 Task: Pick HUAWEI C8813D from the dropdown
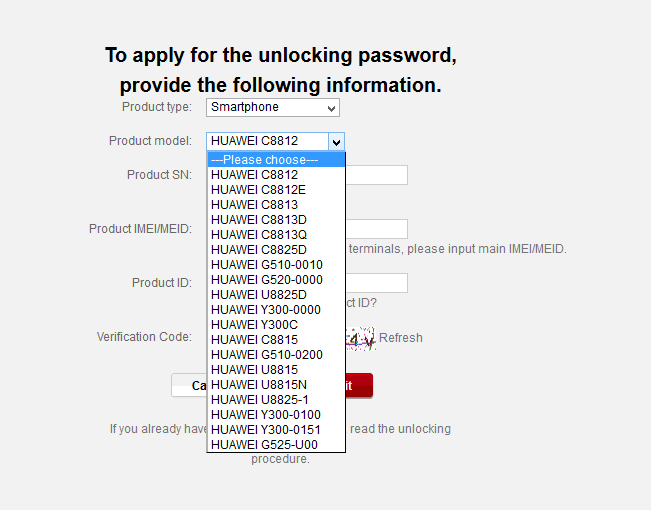[275, 220]
